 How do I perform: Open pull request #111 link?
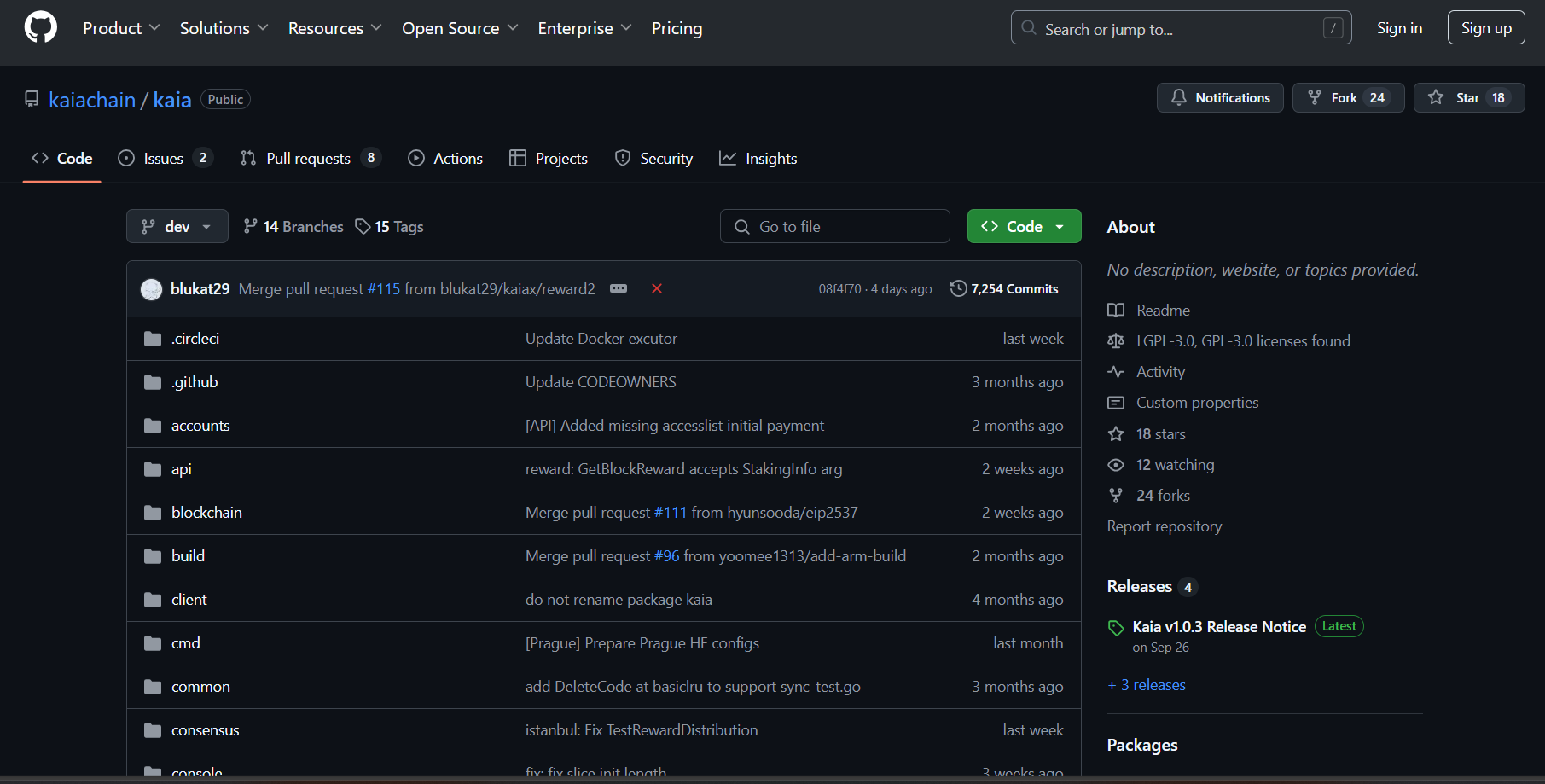click(x=671, y=513)
